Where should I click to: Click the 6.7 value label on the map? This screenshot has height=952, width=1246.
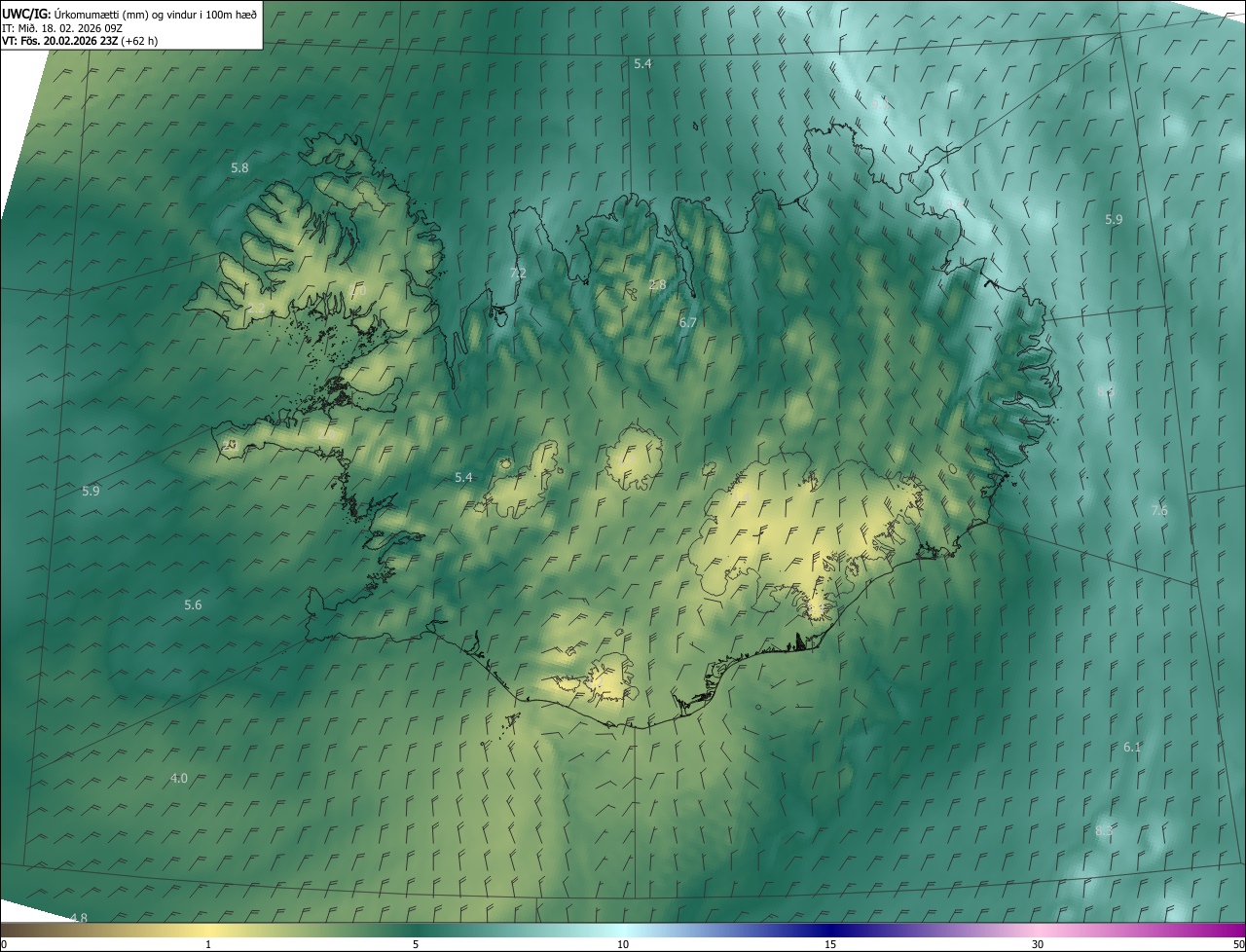click(688, 322)
